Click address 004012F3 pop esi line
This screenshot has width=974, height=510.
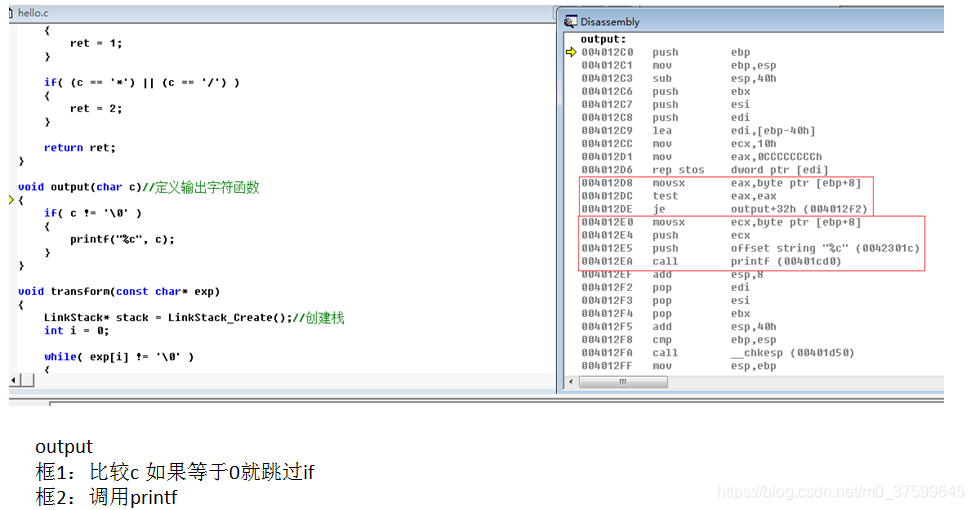(x=666, y=300)
